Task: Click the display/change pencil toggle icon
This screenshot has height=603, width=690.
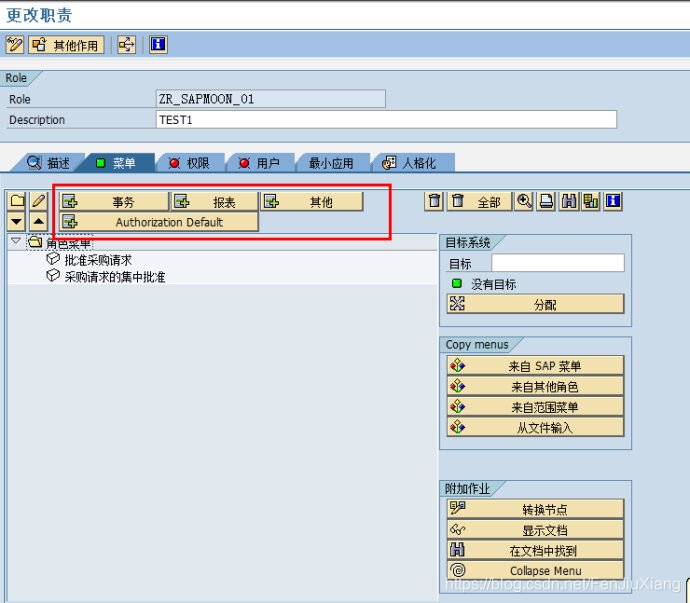Action: tap(15, 44)
